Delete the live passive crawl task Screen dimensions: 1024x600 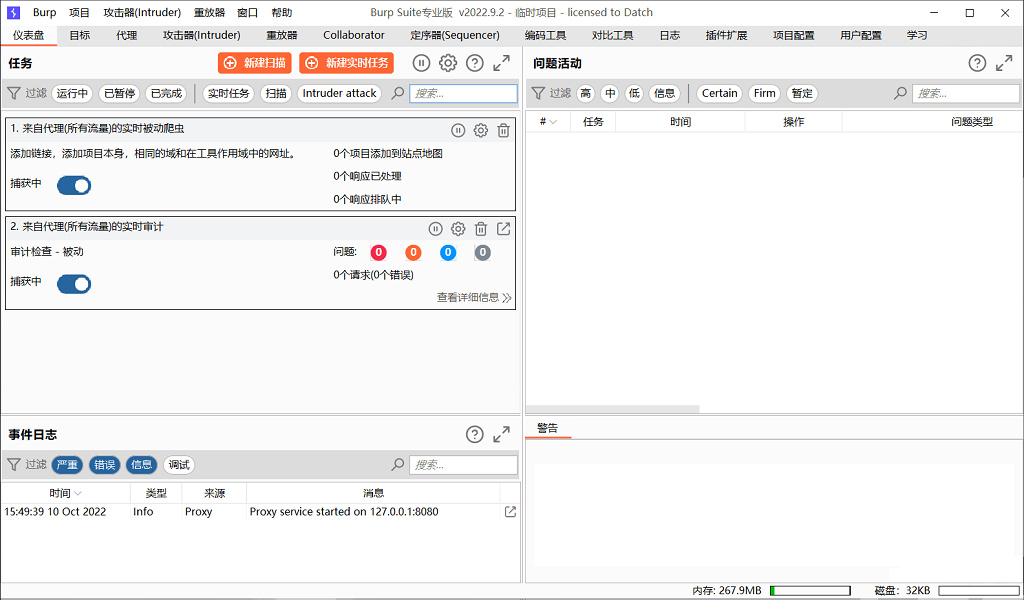(x=503, y=131)
